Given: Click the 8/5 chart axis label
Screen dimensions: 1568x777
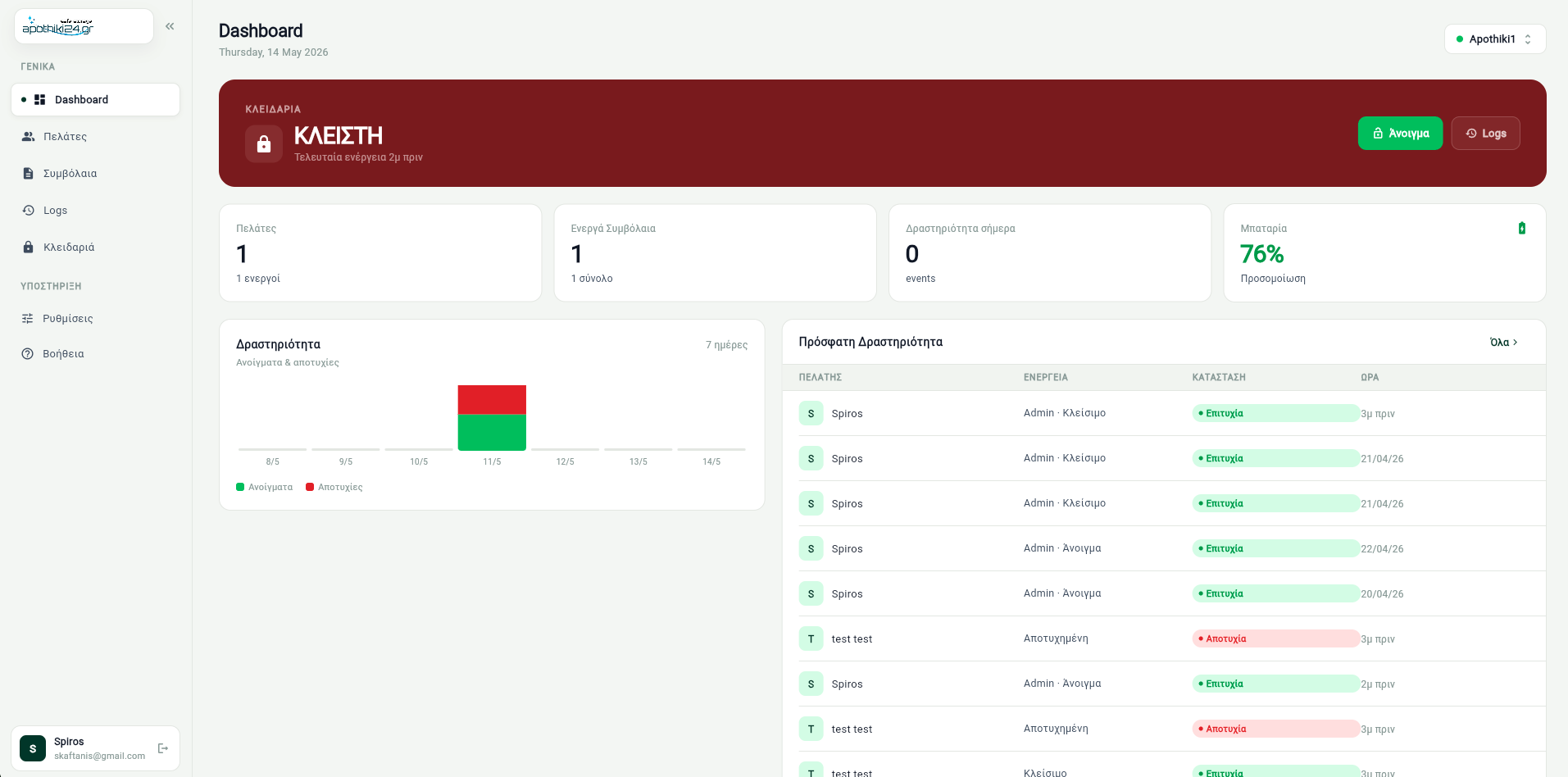Looking at the screenshot, I should point(273,462).
